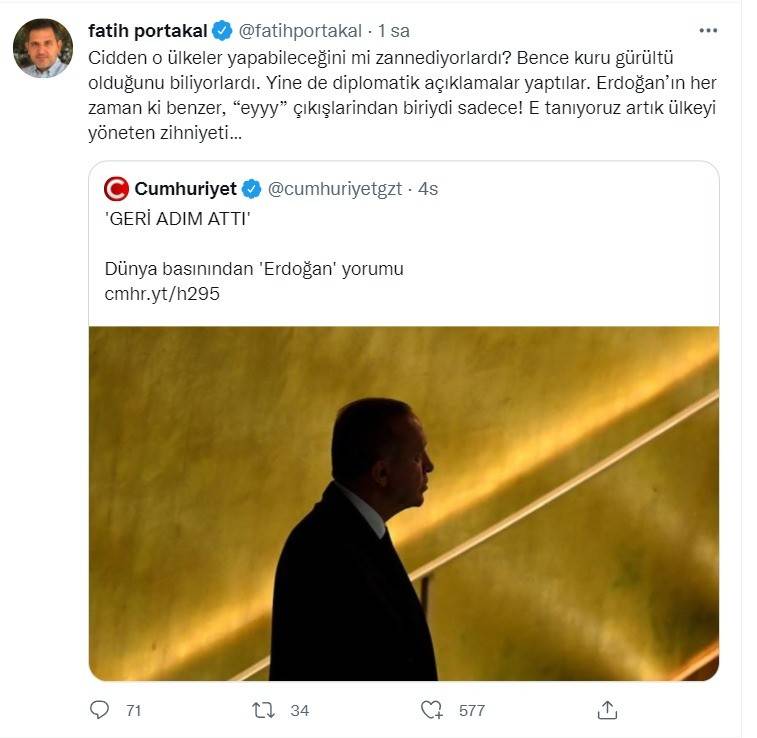Viewport: 757px width, 738px height.
Task: Click the Cumhuriyet logo avatar
Action: 117,189
